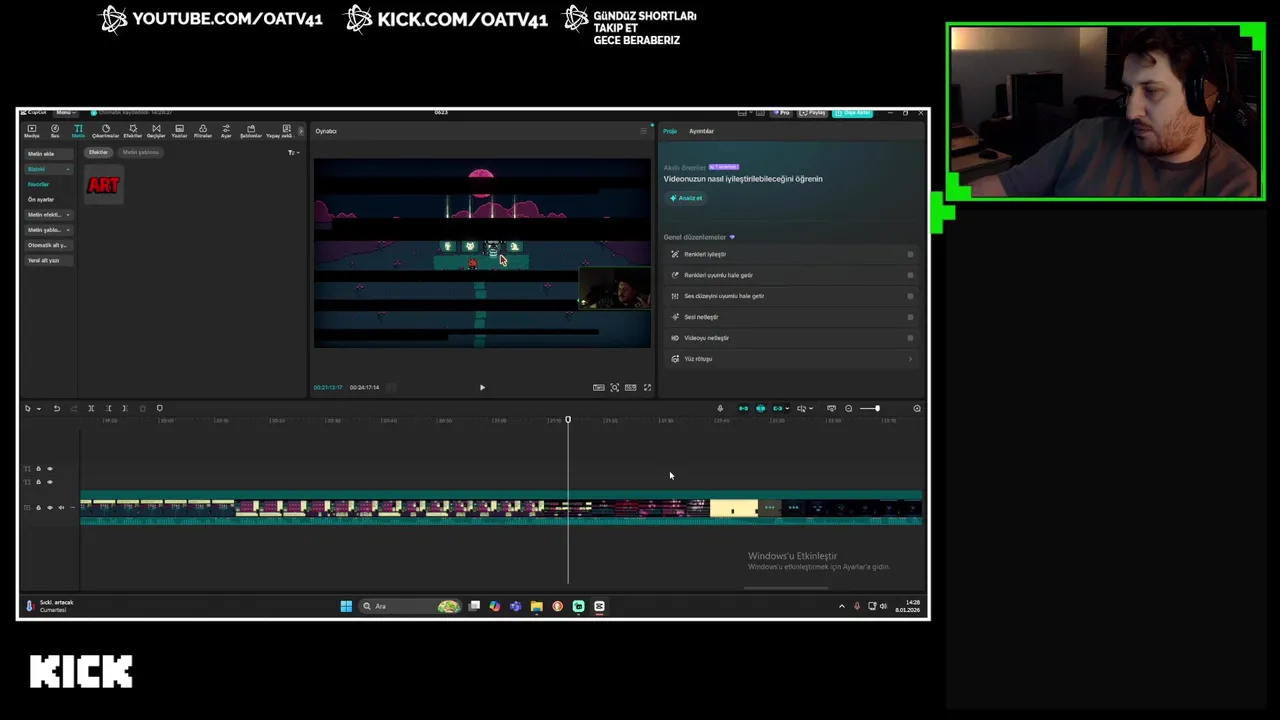The image size is (1280, 720).
Task: Enable Ses düzeyini uyumlu hale getir checkbox
Action: pyautogui.click(x=910, y=296)
